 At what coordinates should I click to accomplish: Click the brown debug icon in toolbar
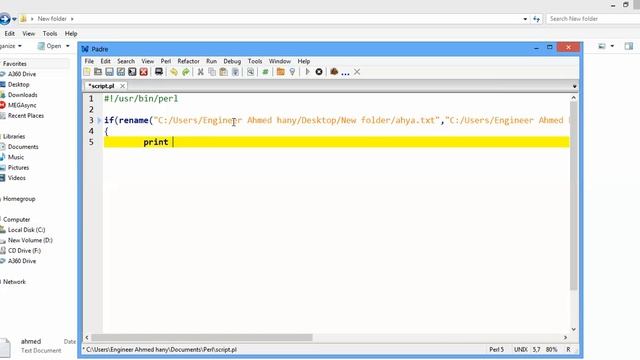(334, 72)
